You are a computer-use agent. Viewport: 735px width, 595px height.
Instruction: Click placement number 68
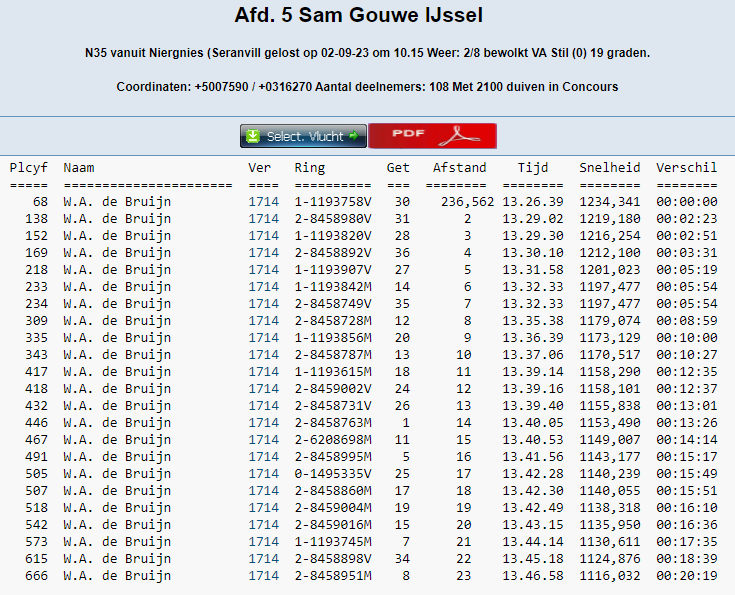40,202
